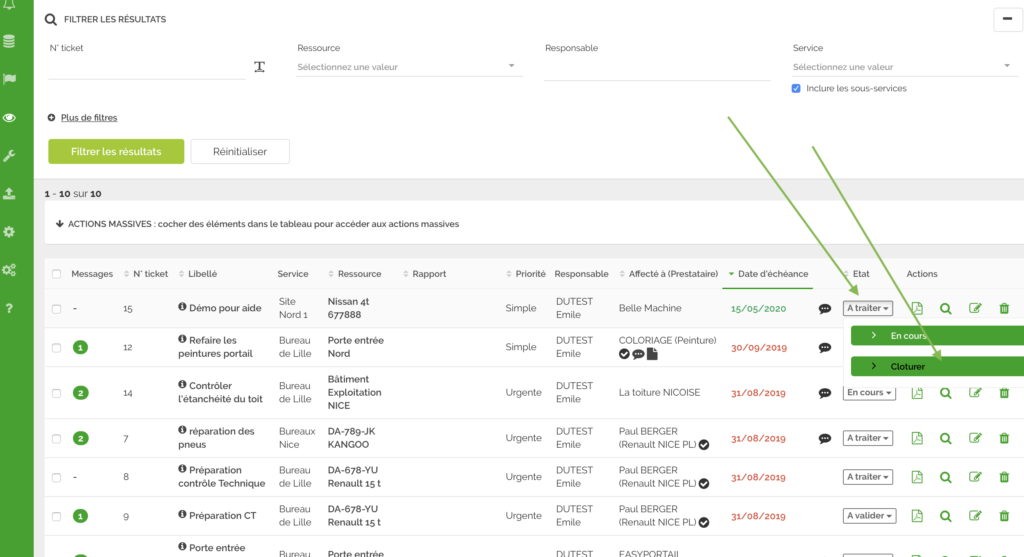Screen dimensions: 1024x557
Task: Click the N° ticket input field
Action: tap(146, 67)
